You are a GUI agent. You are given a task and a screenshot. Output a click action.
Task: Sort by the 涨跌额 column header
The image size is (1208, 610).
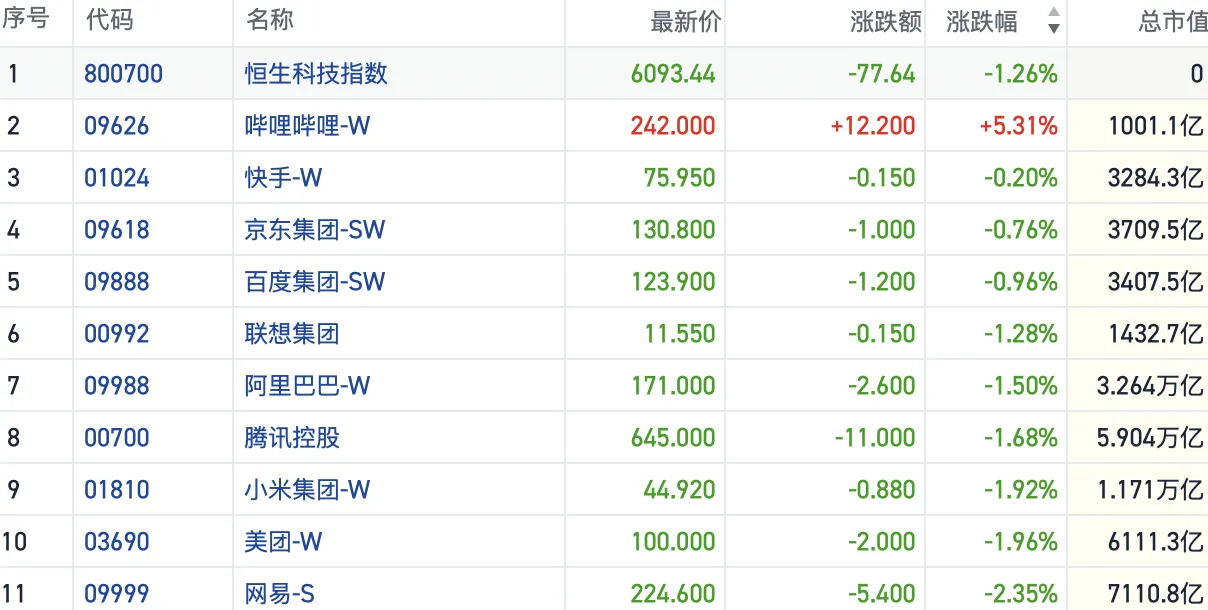click(884, 21)
